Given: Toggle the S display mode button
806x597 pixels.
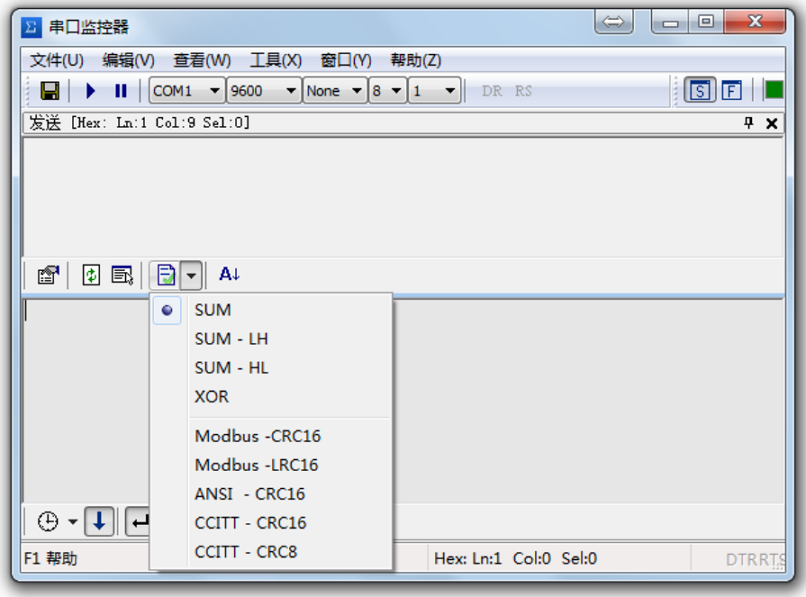Looking at the screenshot, I should point(700,91).
